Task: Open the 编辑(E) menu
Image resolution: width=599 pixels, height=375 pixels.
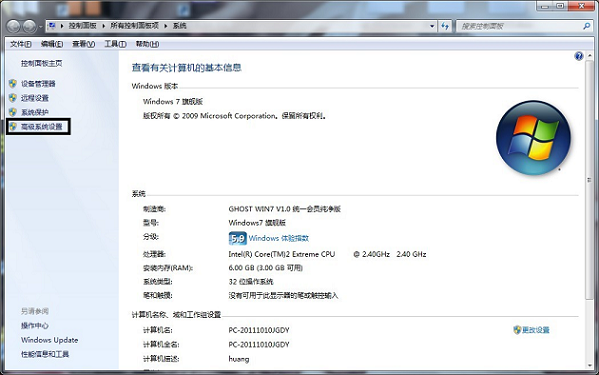Action: coord(52,44)
